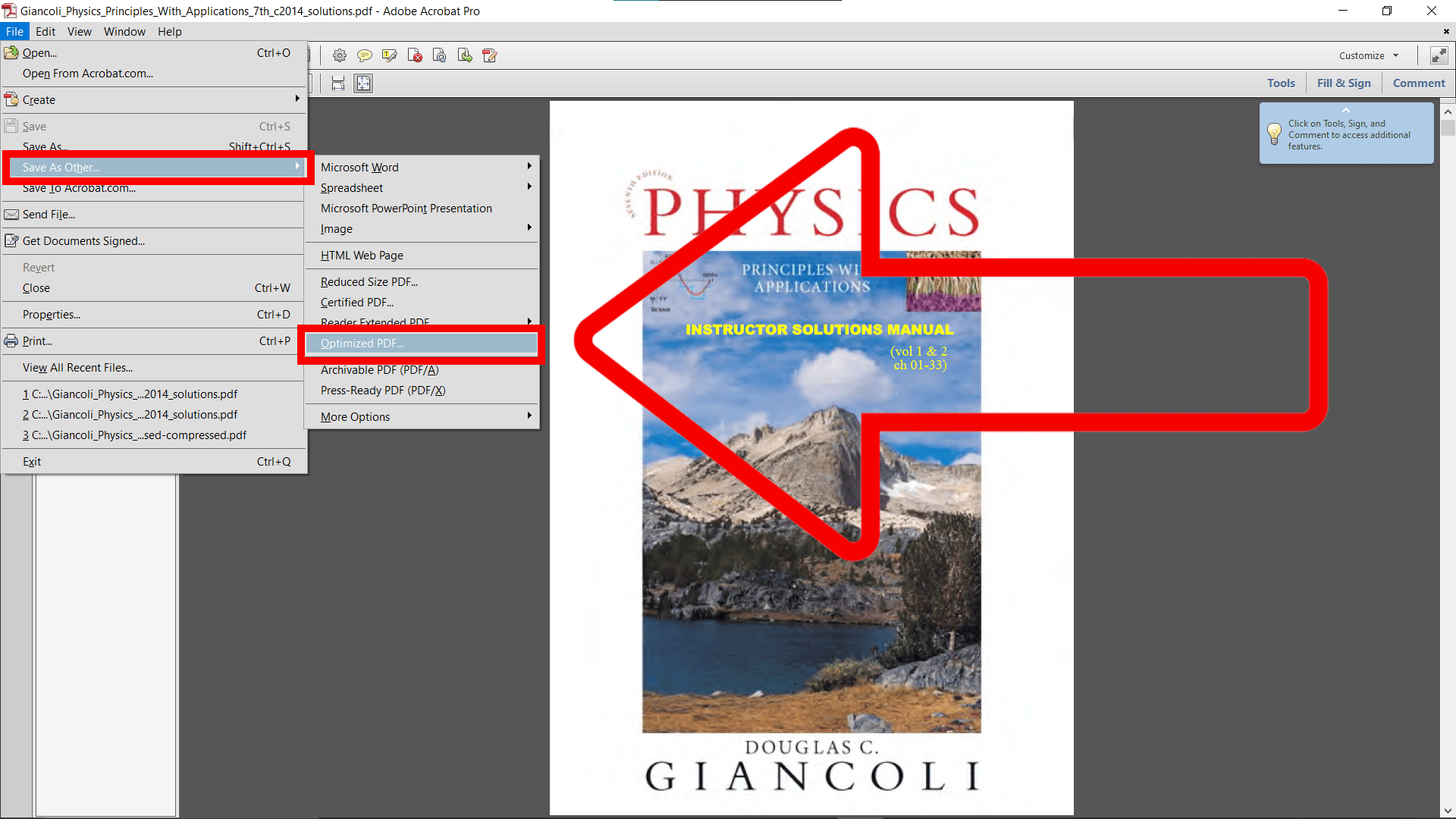Select Save As Other submenu
This screenshot has height=819, width=1456.
point(156,167)
